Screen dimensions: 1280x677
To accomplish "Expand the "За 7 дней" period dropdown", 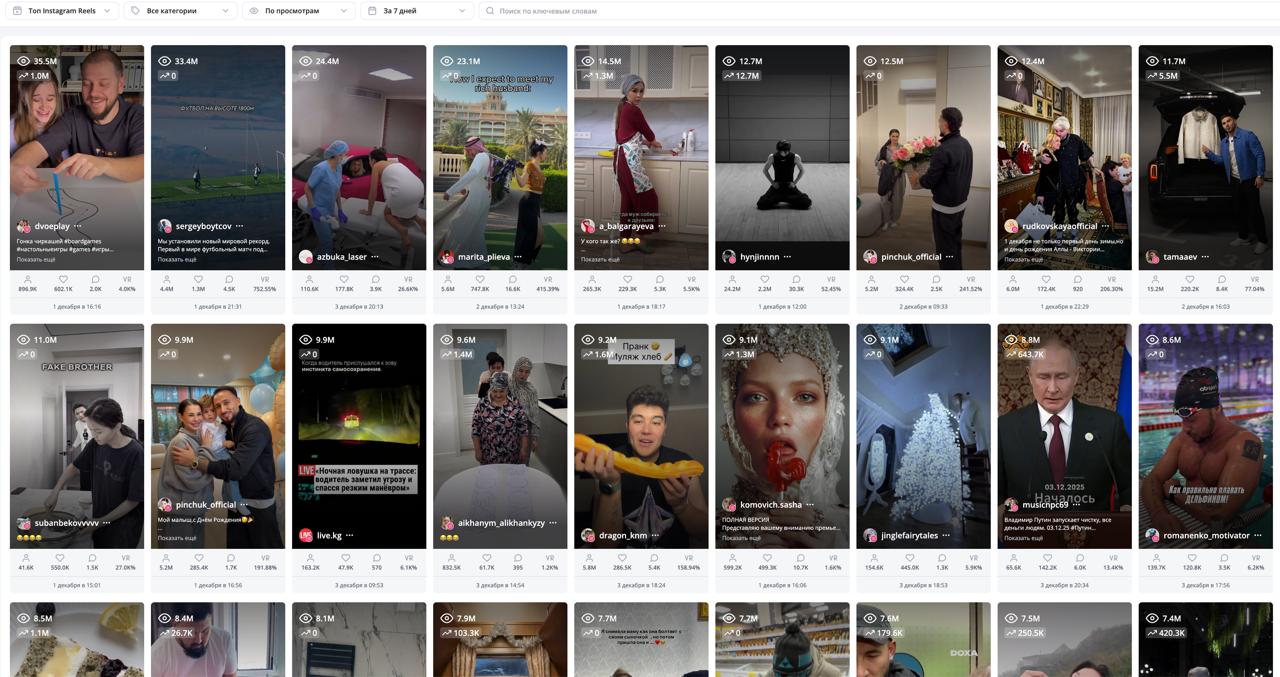I will click(416, 11).
